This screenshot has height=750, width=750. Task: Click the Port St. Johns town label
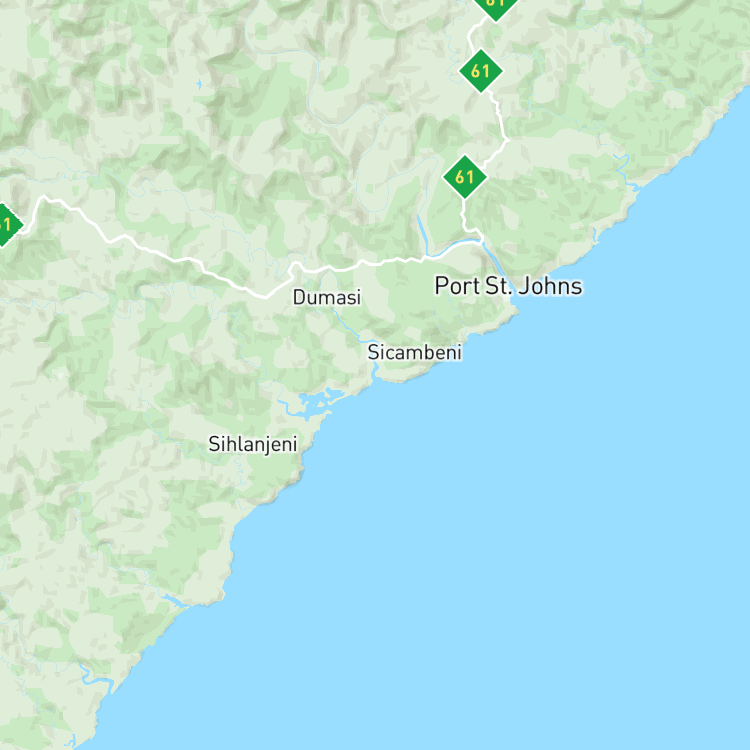click(x=508, y=286)
